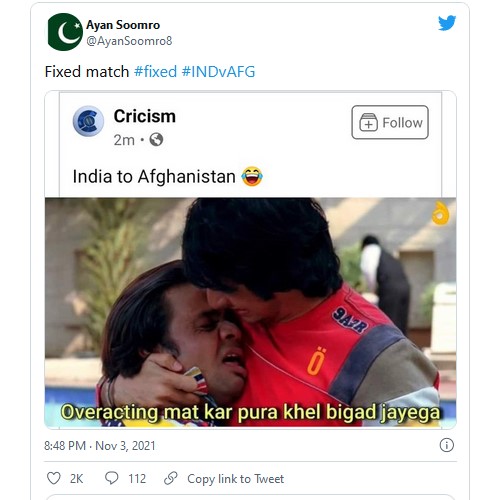Click Copy link to Tweet
Viewport: 500px width, 500px height.
(x=236, y=479)
